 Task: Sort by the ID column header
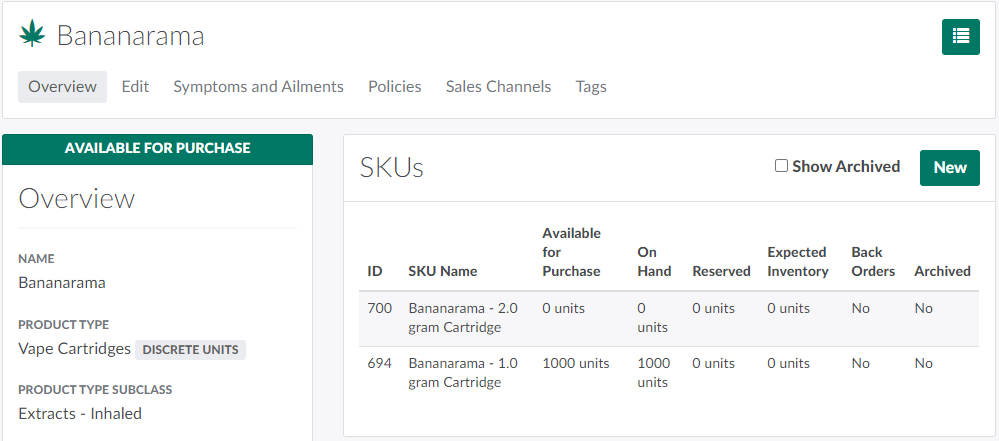pyautogui.click(x=375, y=271)
